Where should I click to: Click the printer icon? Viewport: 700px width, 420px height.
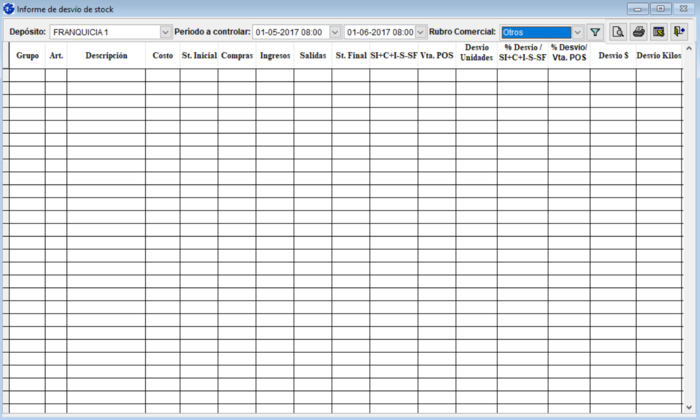point(638,32)
